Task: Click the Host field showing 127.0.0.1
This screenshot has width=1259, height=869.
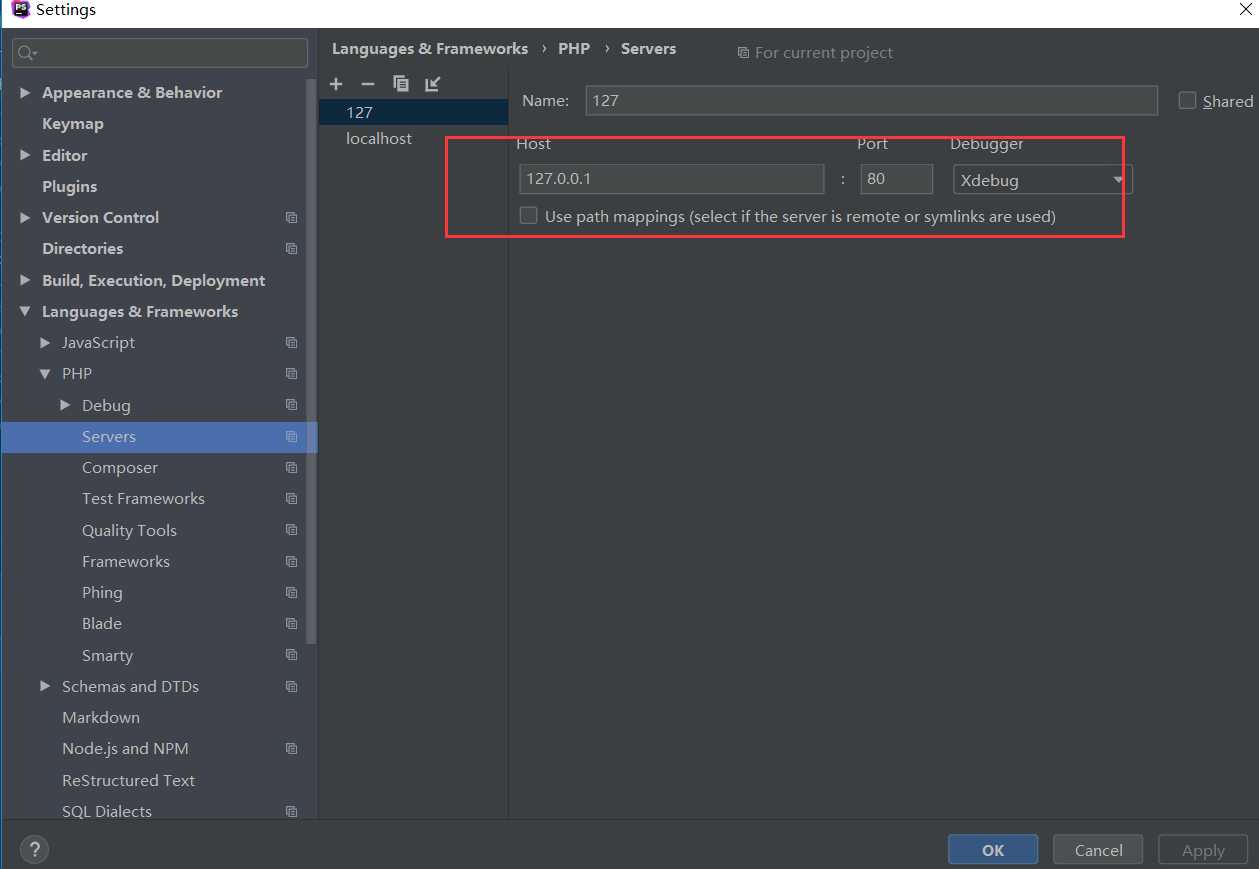Action: tap(672, 179)
